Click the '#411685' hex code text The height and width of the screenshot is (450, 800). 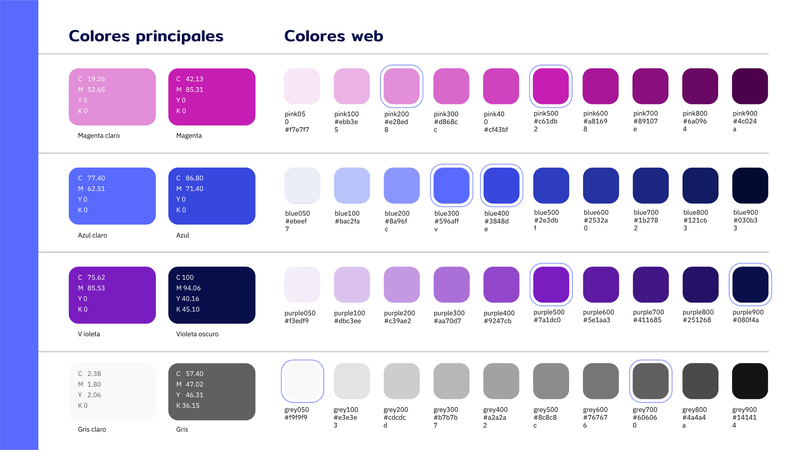(x=647, y=320)
